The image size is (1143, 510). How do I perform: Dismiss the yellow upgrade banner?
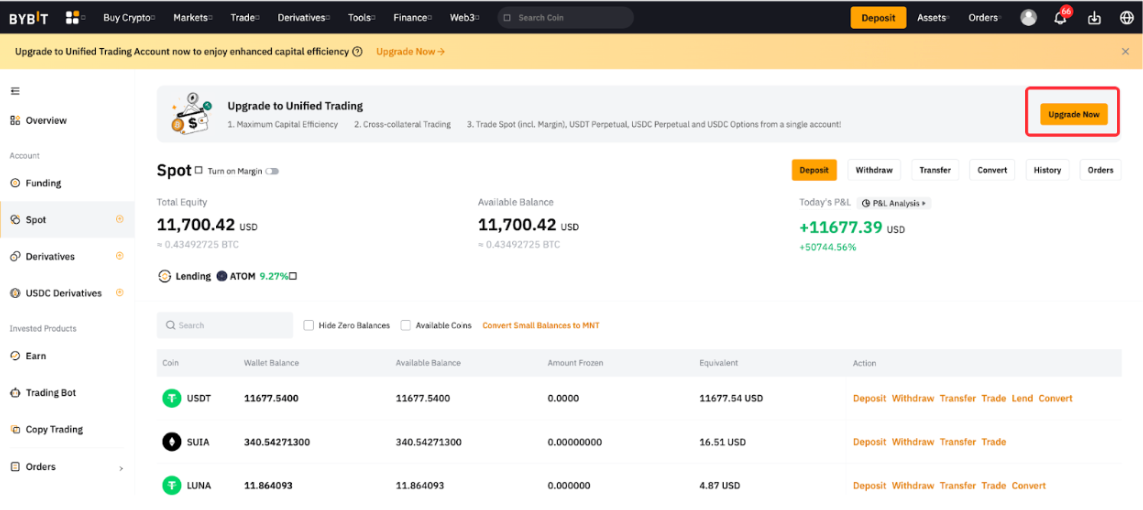[x=1125, y=51]
